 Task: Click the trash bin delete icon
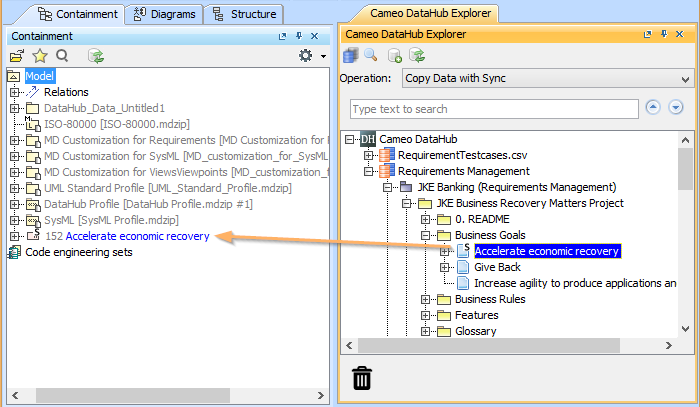tap(362, 378)
